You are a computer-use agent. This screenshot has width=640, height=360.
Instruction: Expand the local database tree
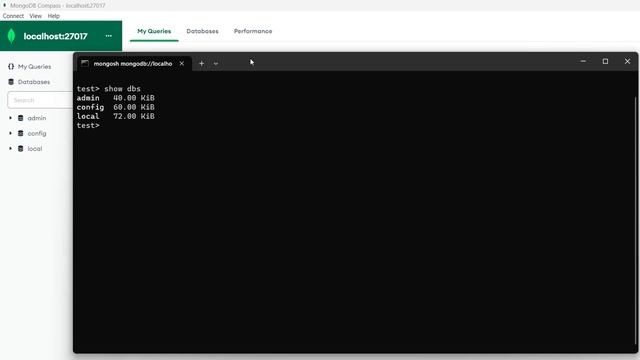coord(10,149)
